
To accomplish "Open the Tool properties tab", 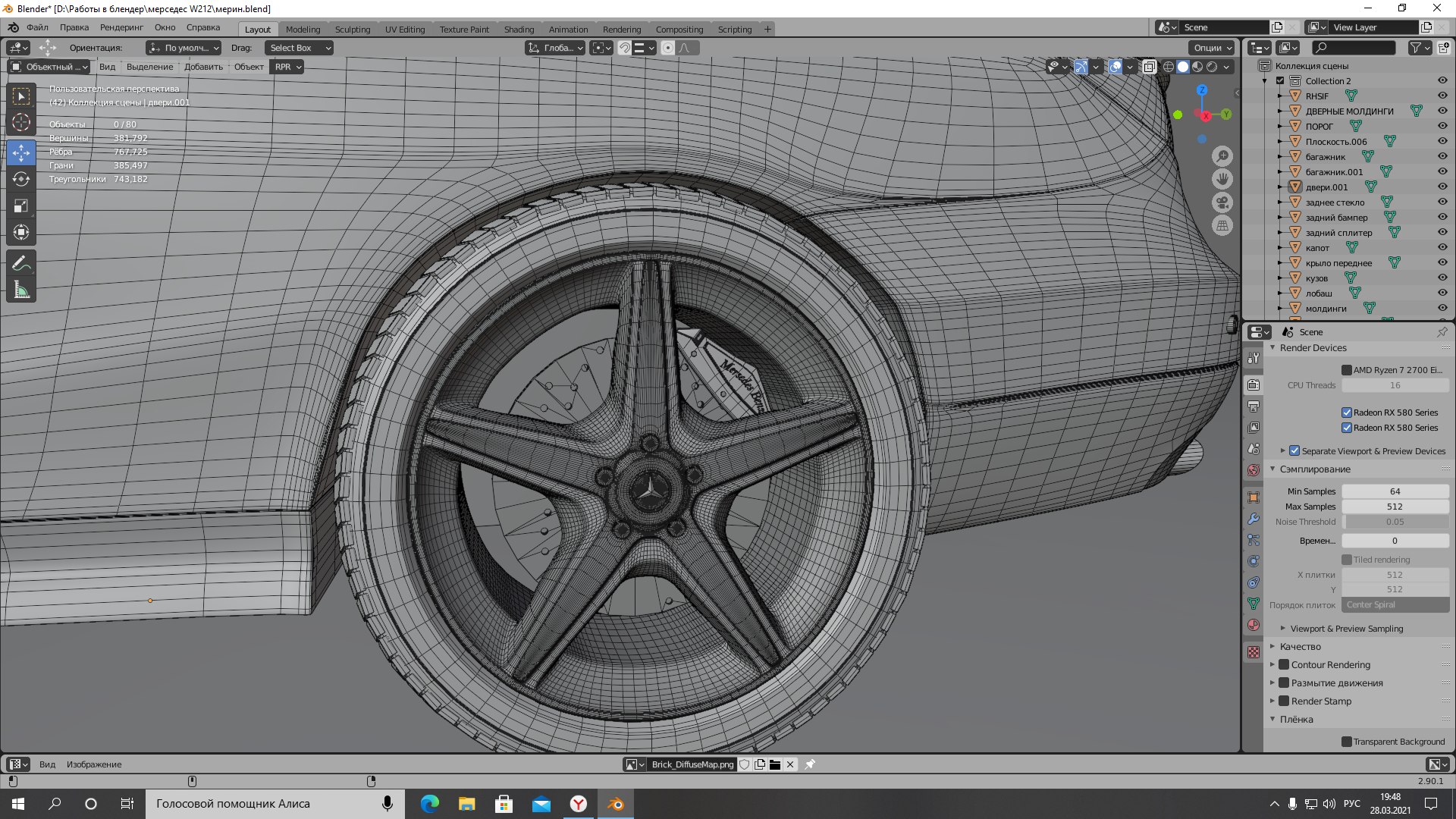I will (1254, 358).
